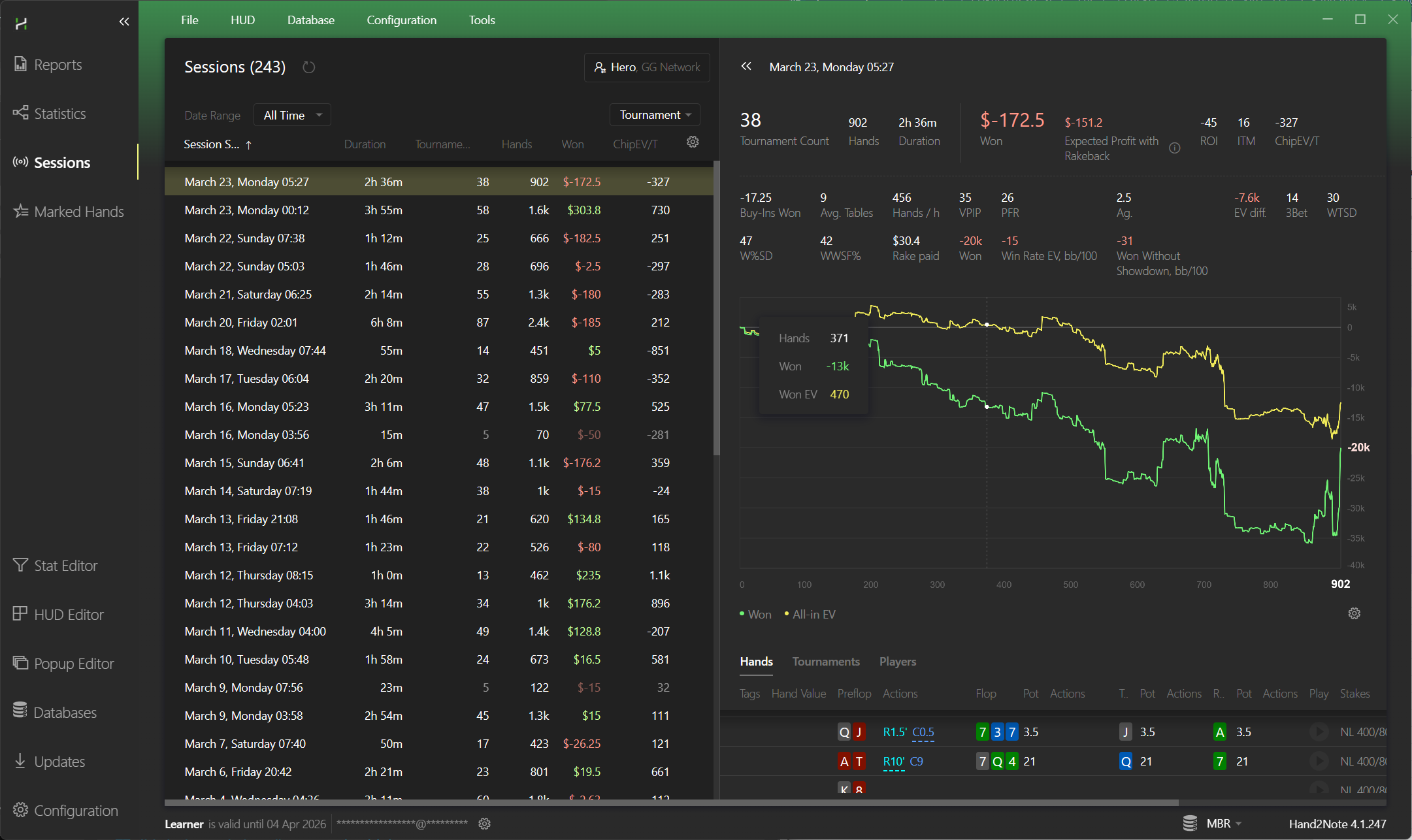Collapse session details panel with back chevrons
Image resolution: width=1412 pixels, height=840 pixels.
coord(746,67)
